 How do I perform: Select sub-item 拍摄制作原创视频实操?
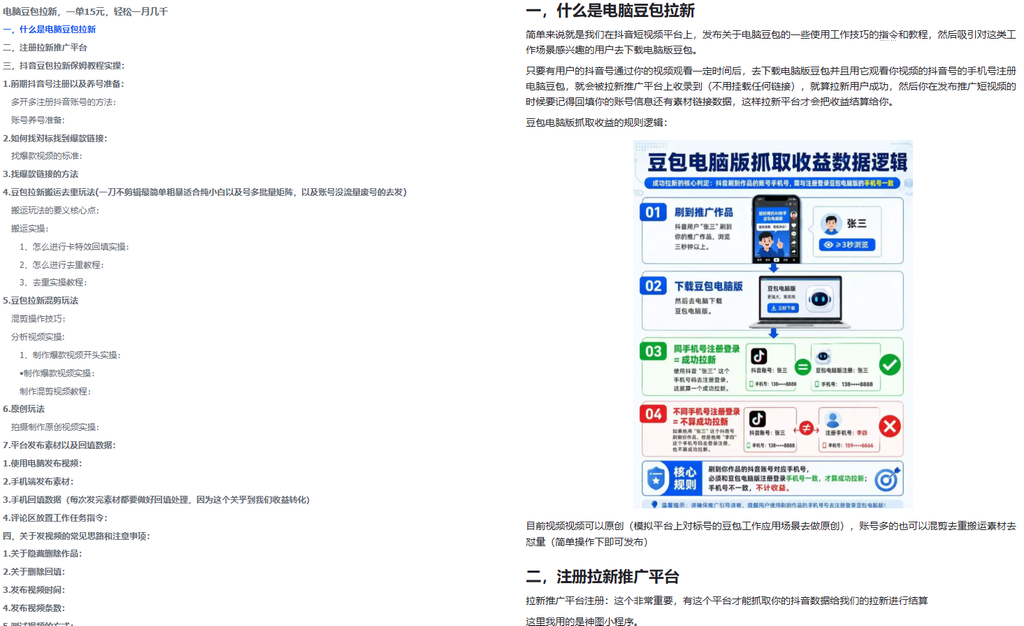tap(55, 428)
